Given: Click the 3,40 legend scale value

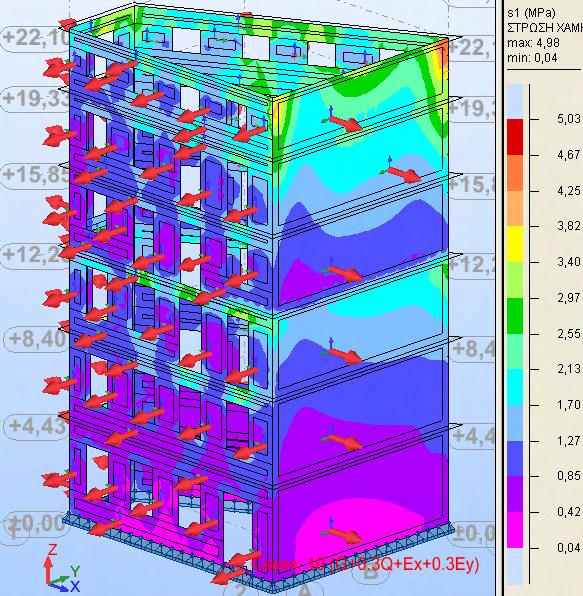Looking at the screenshot, I should coord(568,262).
